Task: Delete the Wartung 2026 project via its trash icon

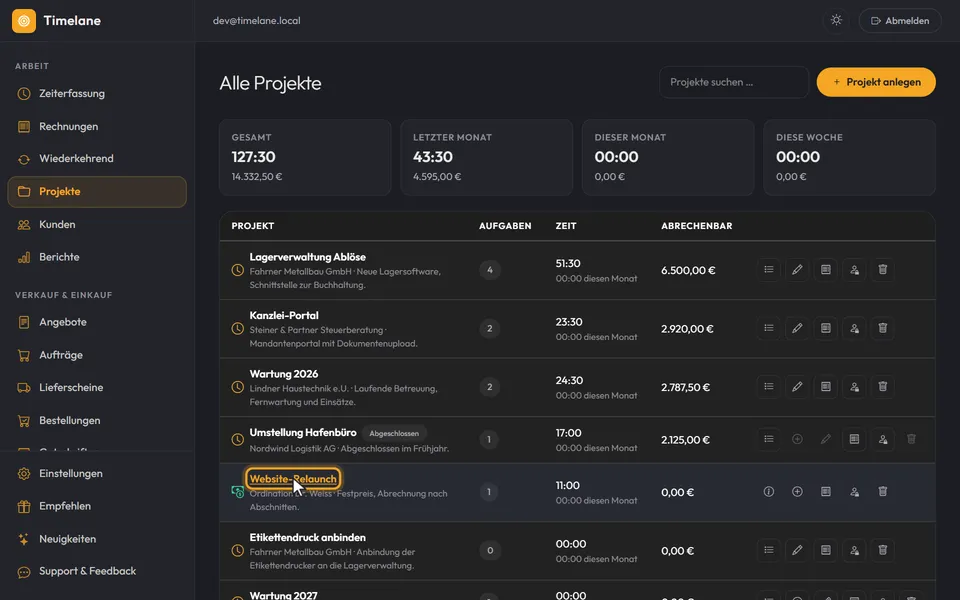Action: click(882, 386)
